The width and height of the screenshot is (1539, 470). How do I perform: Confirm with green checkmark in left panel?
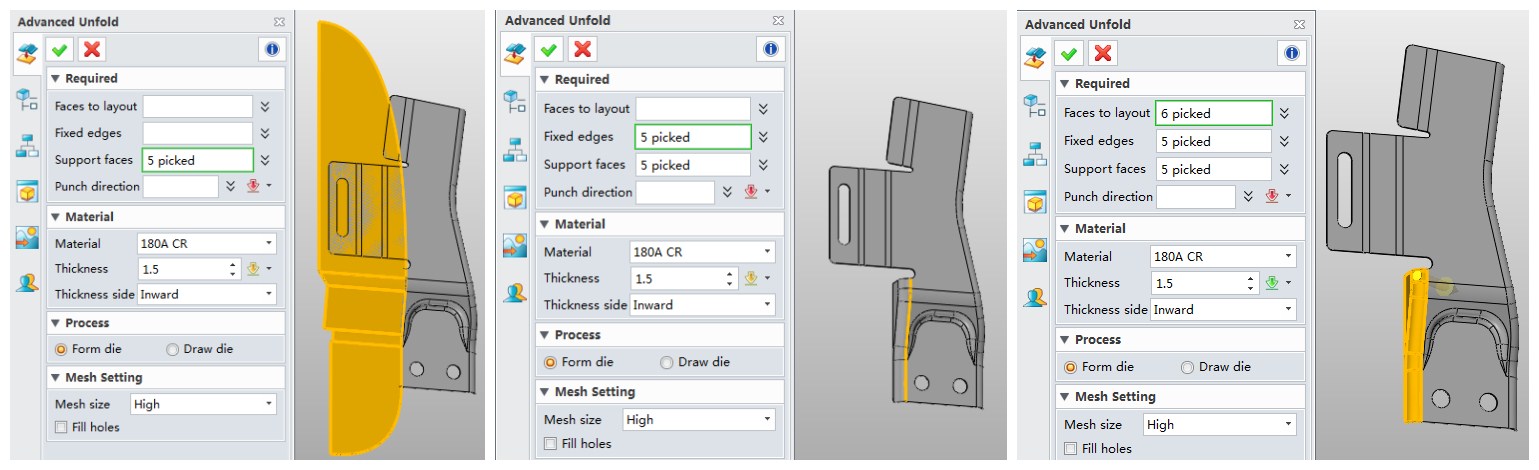61,49
